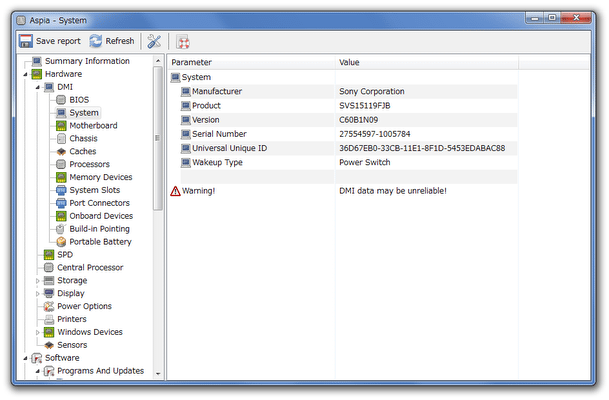This screenshot has width=609, height=400.
Task: Sort by the Parameter column header
Action: 251,62
